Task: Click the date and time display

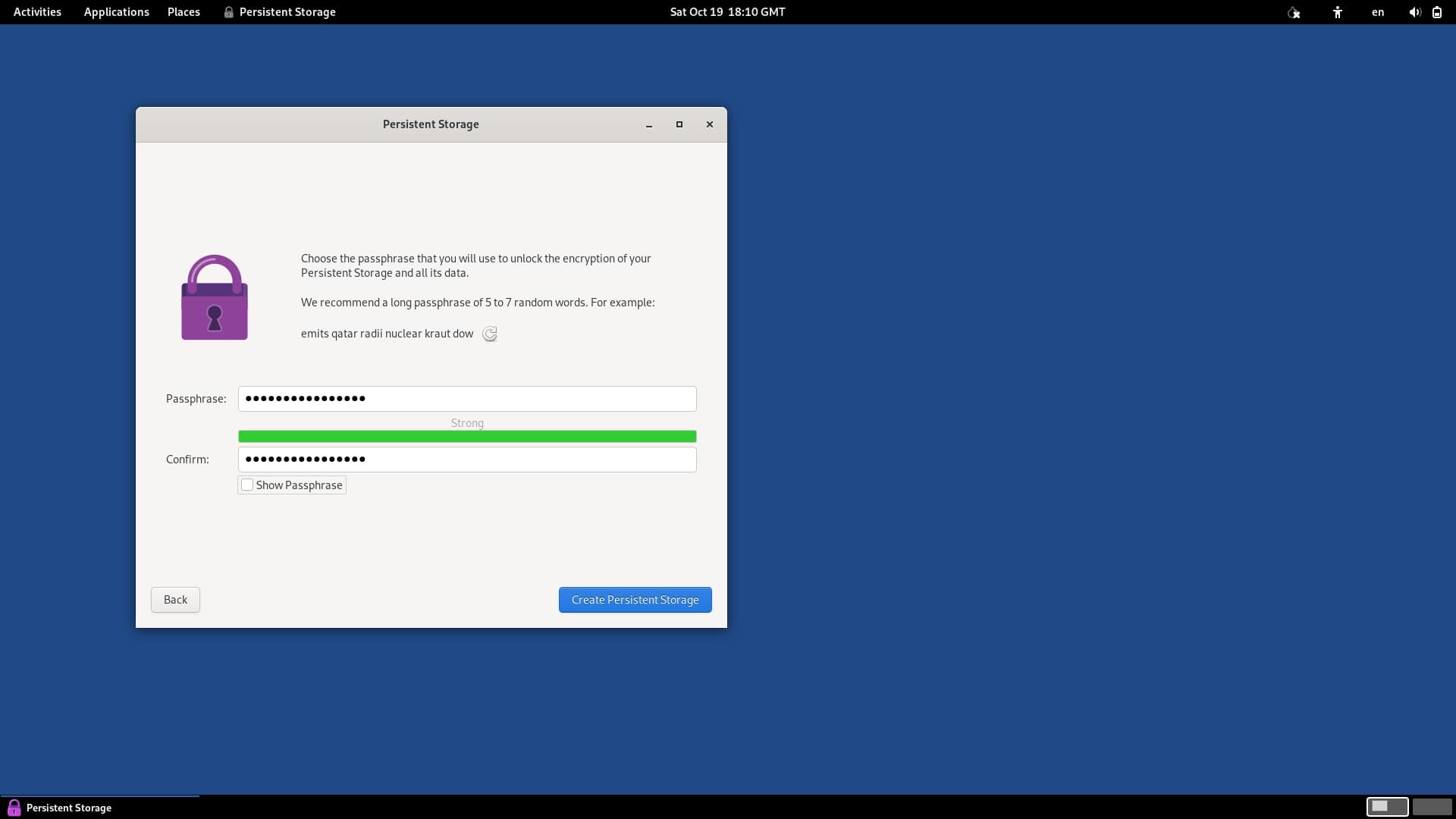Action: point(727,11)
